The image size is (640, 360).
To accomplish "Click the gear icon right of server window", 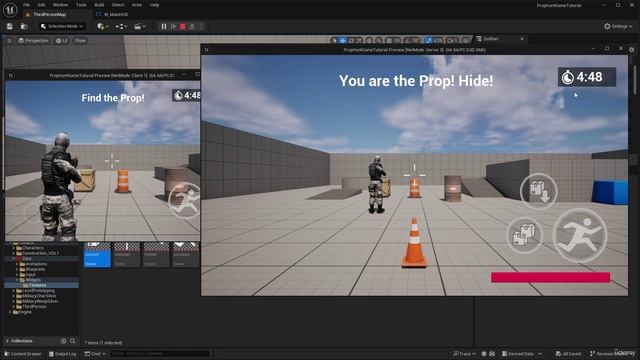I will point(632,50).
